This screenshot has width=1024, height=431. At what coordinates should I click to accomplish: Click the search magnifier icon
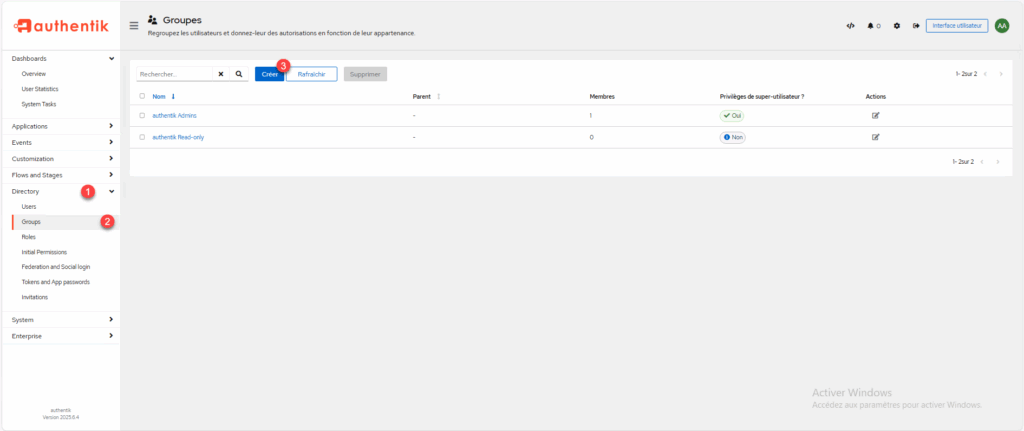click(239, 74)
